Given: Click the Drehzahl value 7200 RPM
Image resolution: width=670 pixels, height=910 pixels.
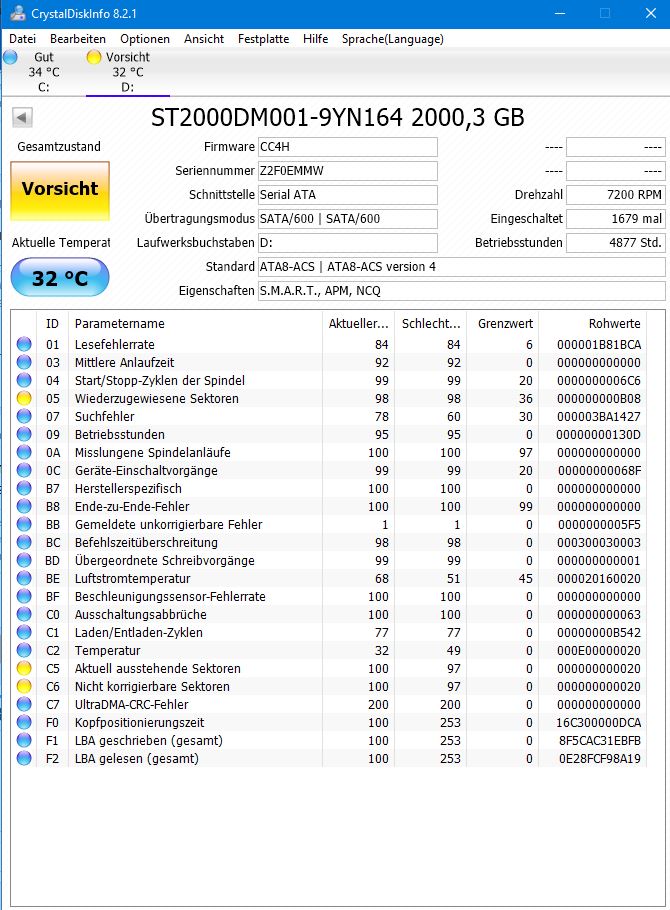Looking at the screenshot, I should click(x=615, y=194).
